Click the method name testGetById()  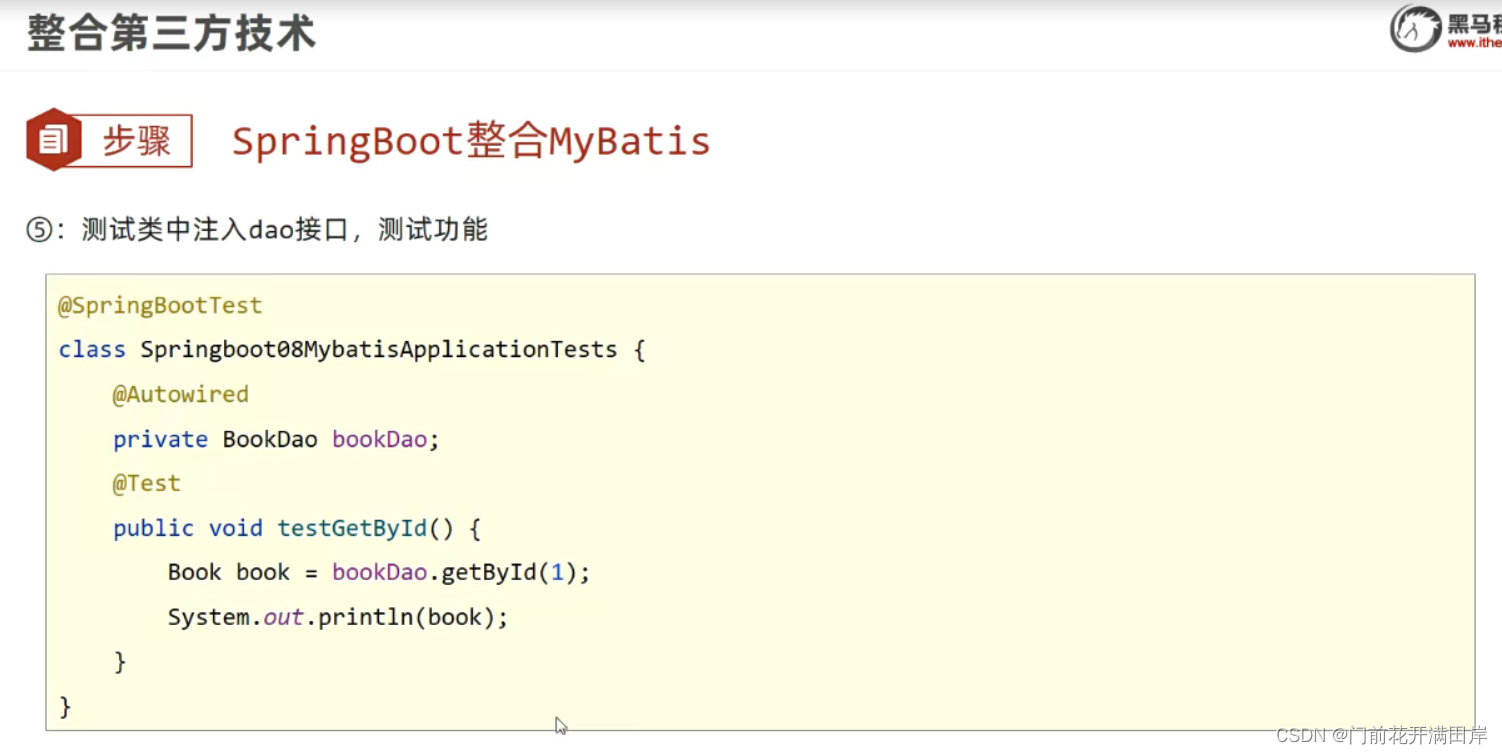pos(366,528)
